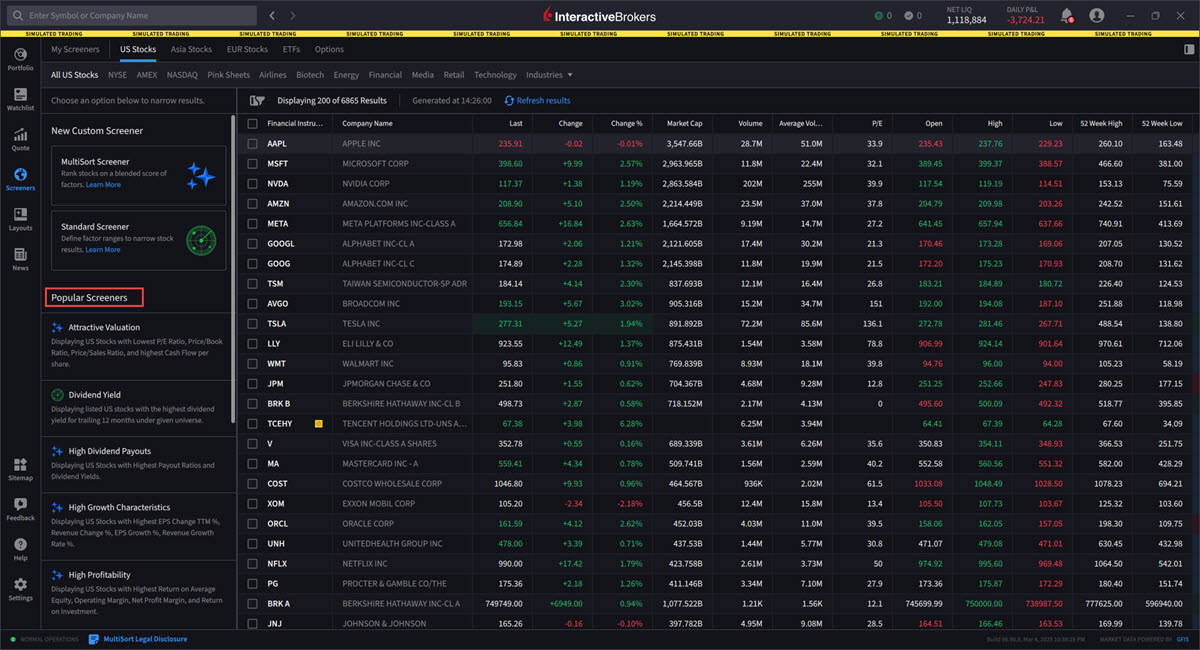Click the symbol or company search field

tap(131, 16)
